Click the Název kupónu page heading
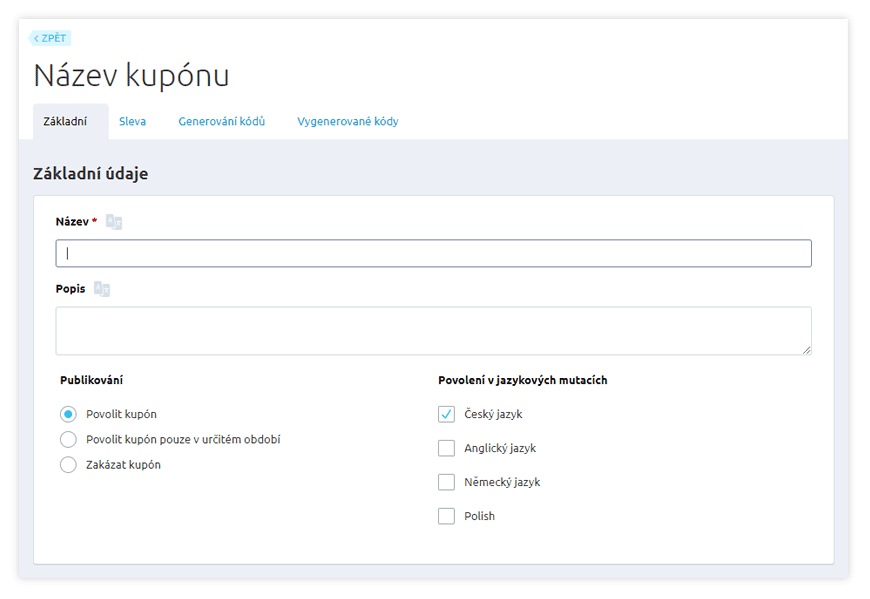The height and width of the screenshot is (599, 870). [131, 76]
